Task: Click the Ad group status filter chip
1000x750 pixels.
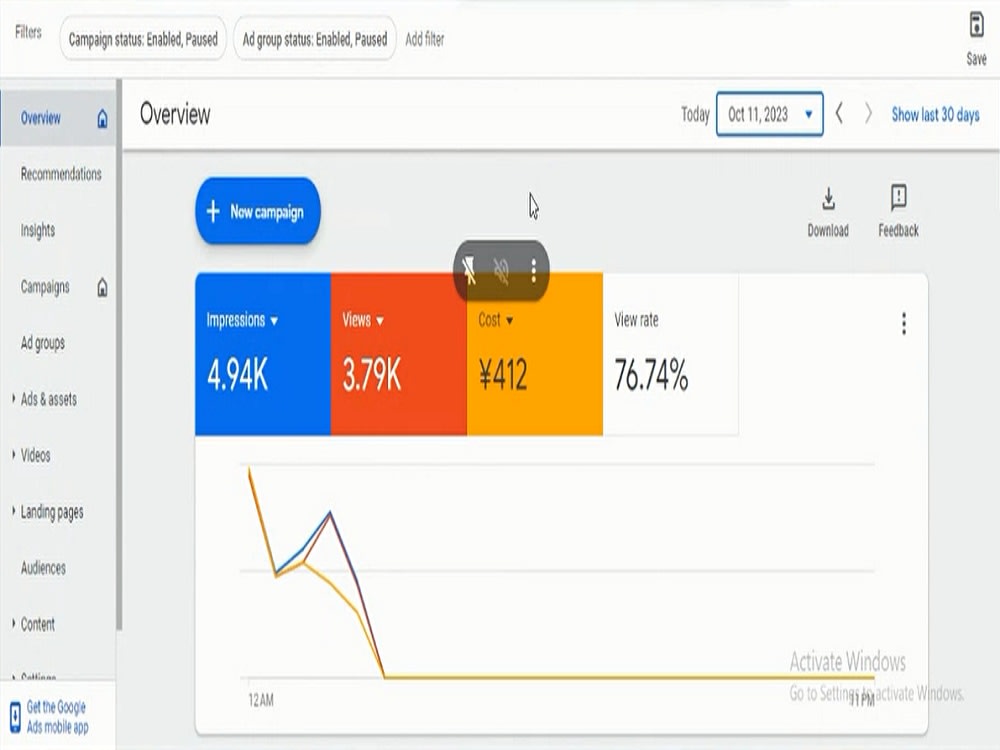Action: (x=315, y=39)
